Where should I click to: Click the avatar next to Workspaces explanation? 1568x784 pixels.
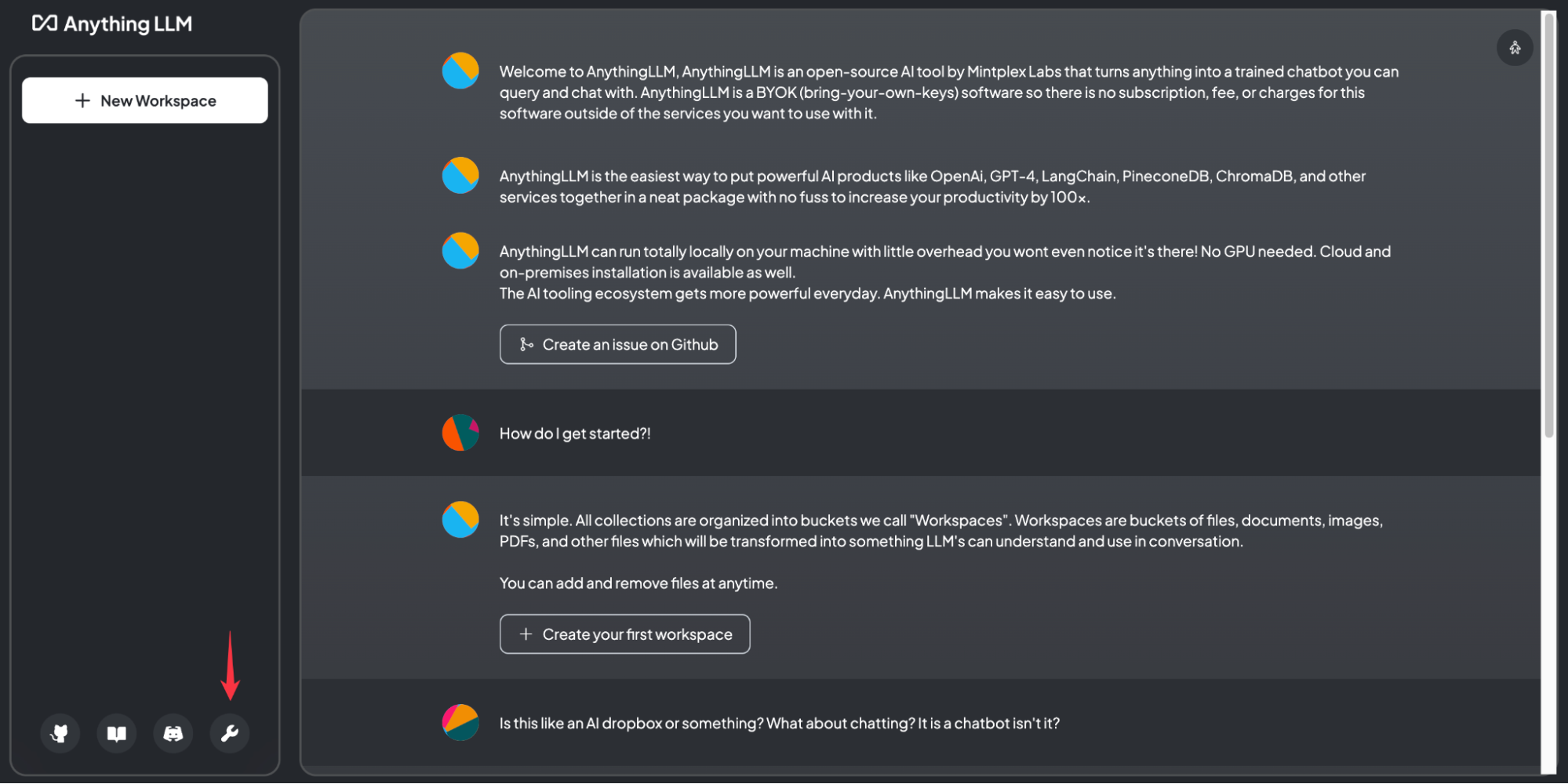tap(460, 520)
